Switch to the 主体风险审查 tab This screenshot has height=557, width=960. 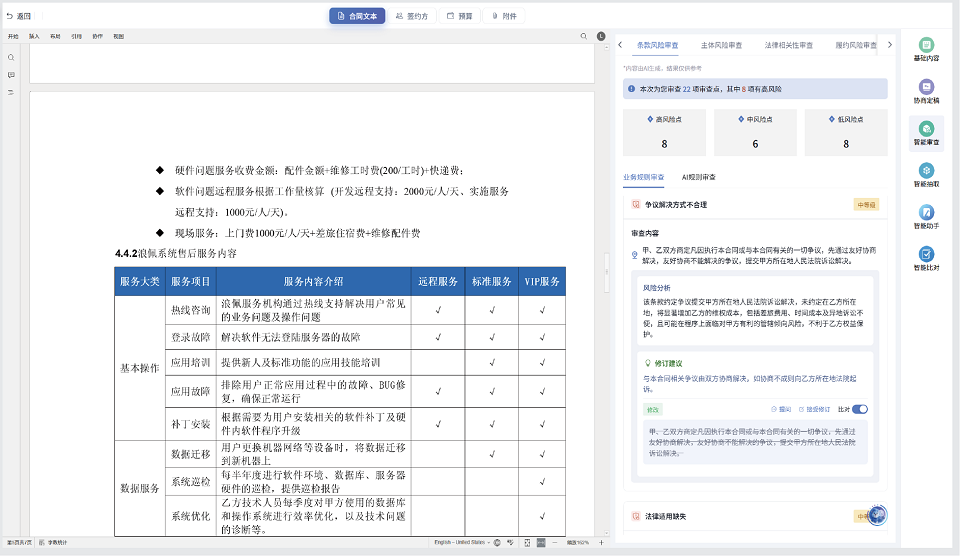click(x=721, y=45)
